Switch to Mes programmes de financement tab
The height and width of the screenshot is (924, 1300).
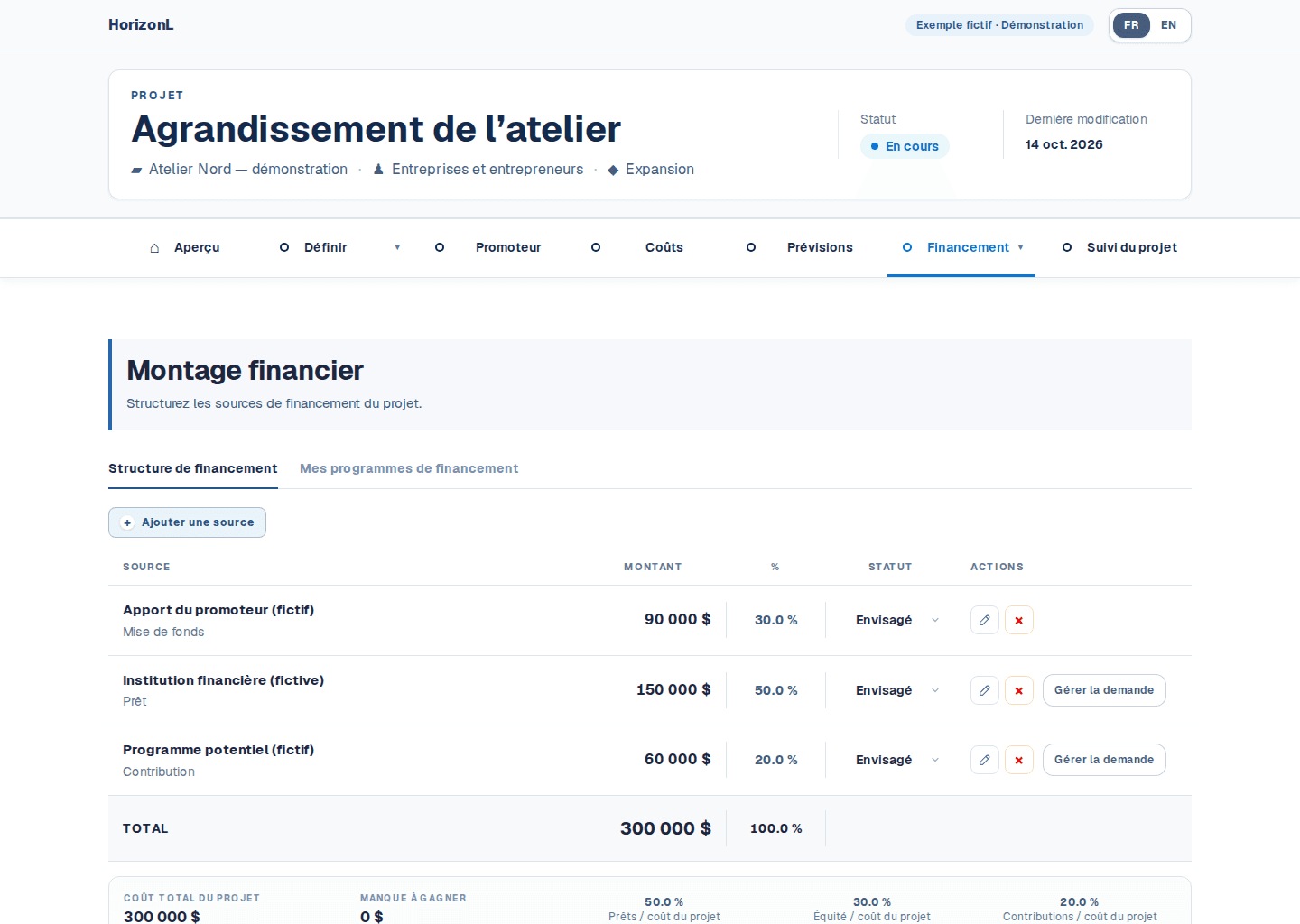pos(409,468)
